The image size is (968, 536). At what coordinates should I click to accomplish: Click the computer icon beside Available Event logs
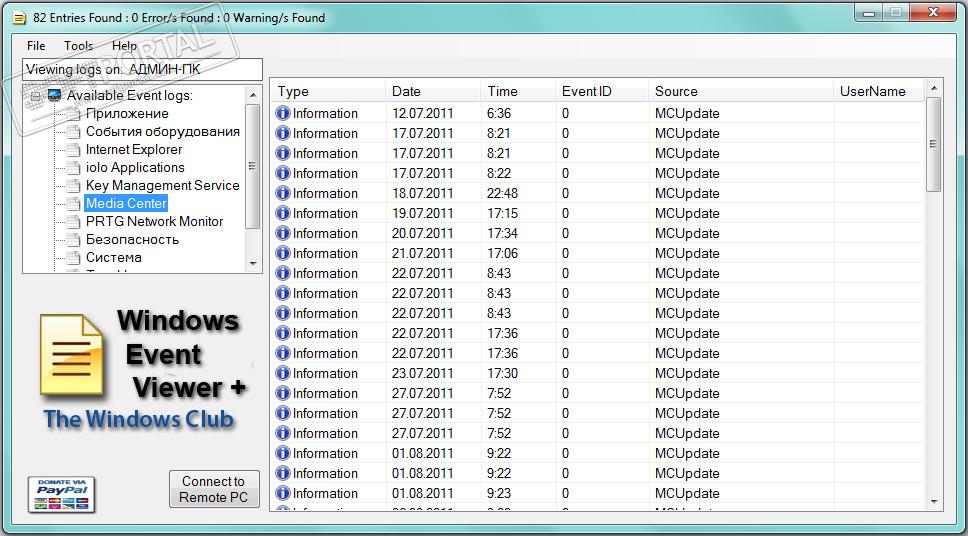54,95
